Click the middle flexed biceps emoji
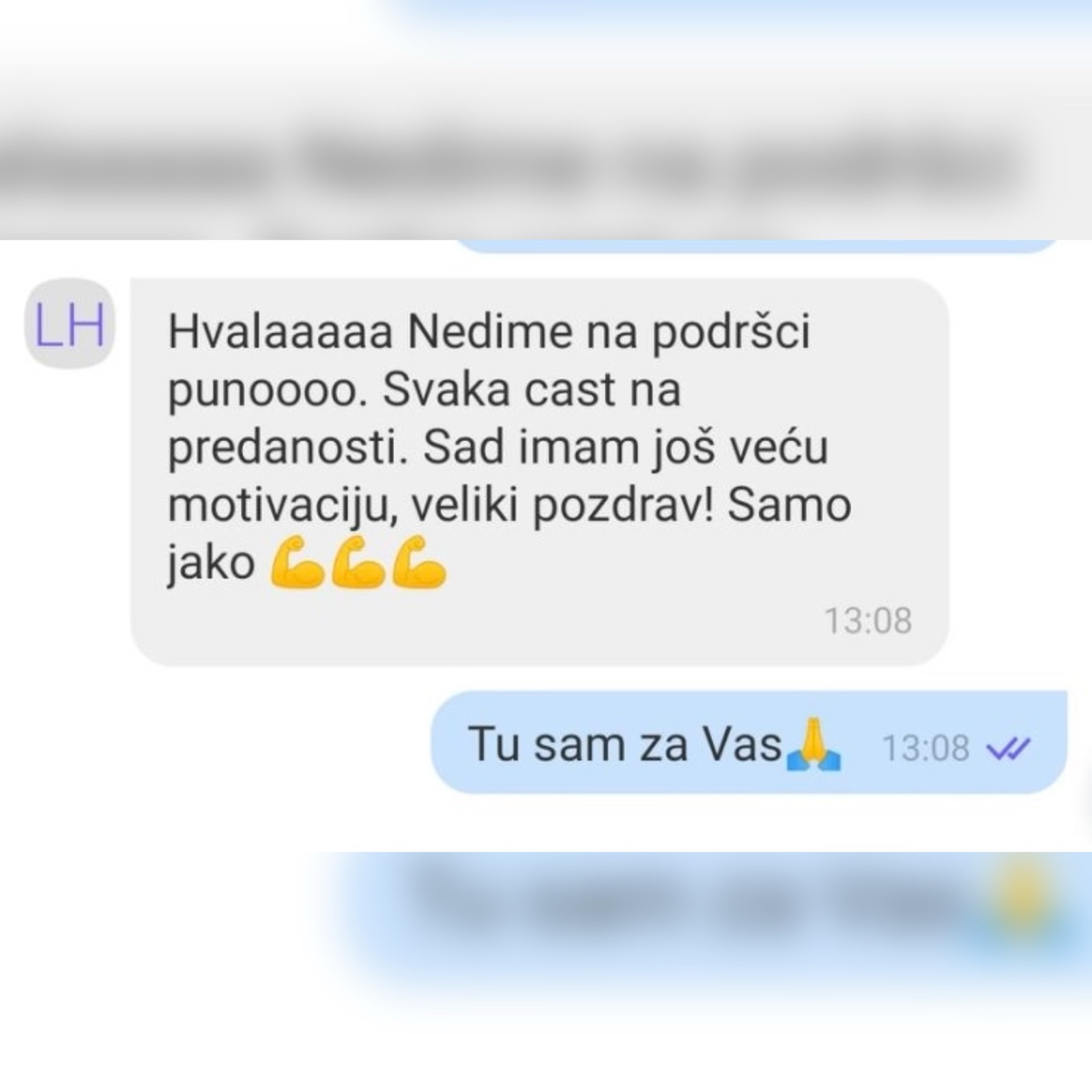1092x1092 pixels. tap(358, 562)
